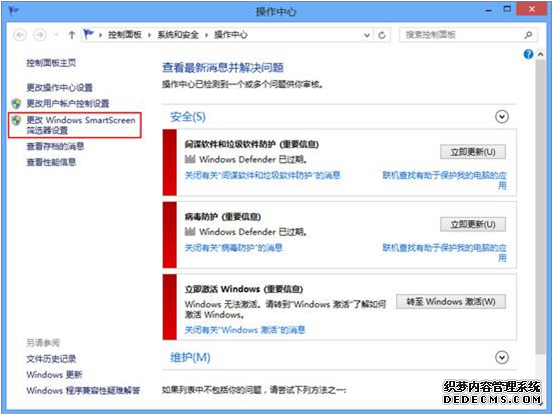Viewport: 552px width, 414px height.
Task: Click the scrollbar up arrow
Action: [540, 54]
